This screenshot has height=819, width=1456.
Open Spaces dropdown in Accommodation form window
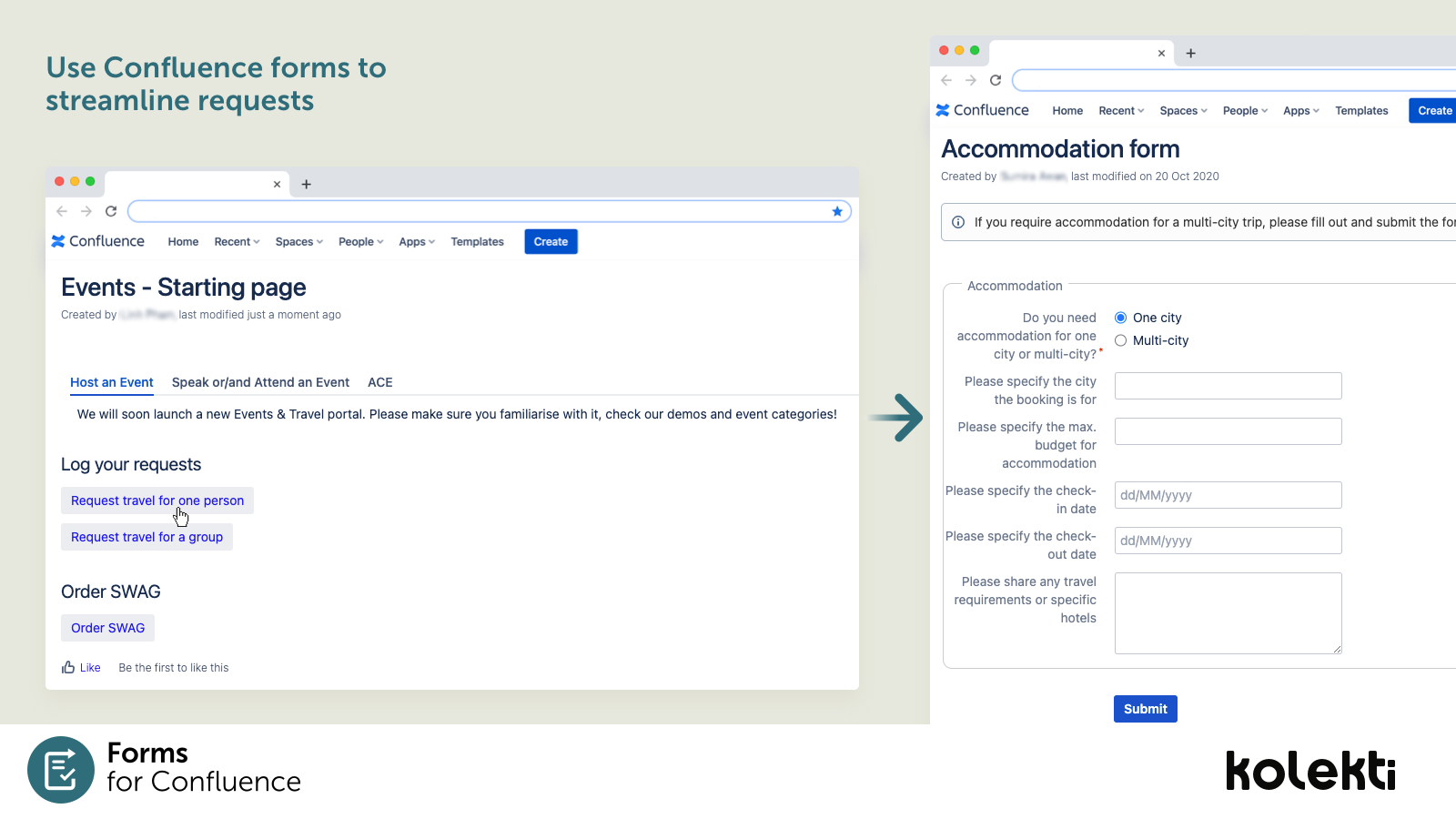click(1184, 111)
